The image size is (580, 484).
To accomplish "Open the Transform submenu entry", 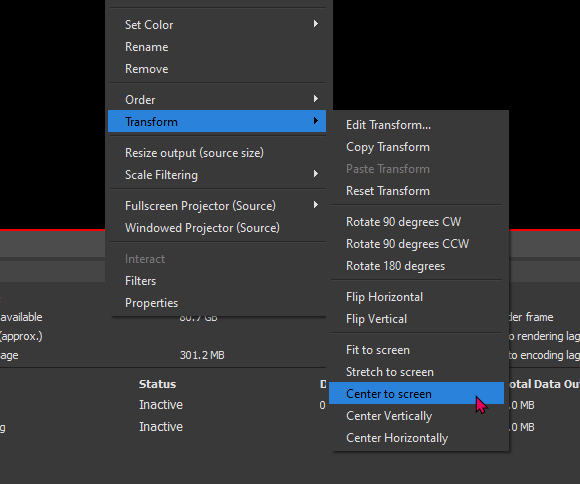I will tap(217, 121).
